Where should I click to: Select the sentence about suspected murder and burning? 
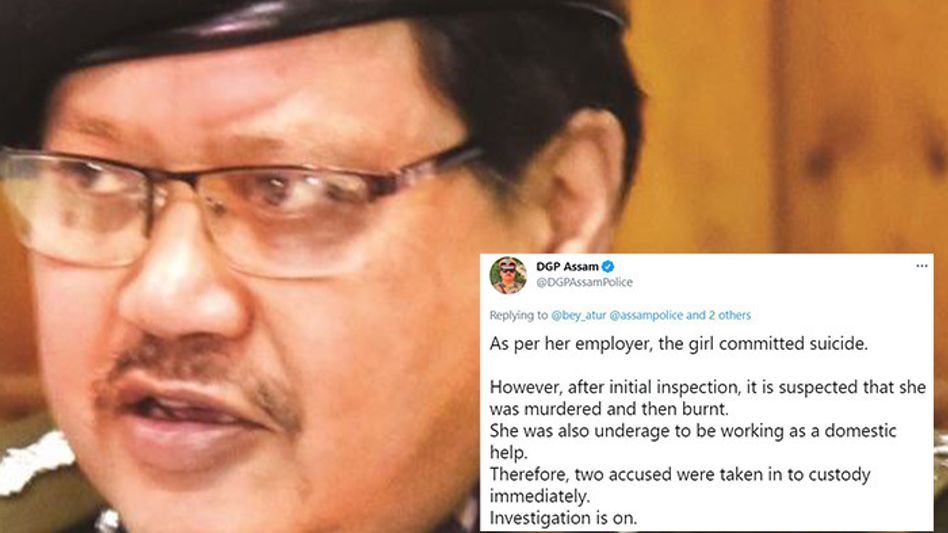(707, 398)
